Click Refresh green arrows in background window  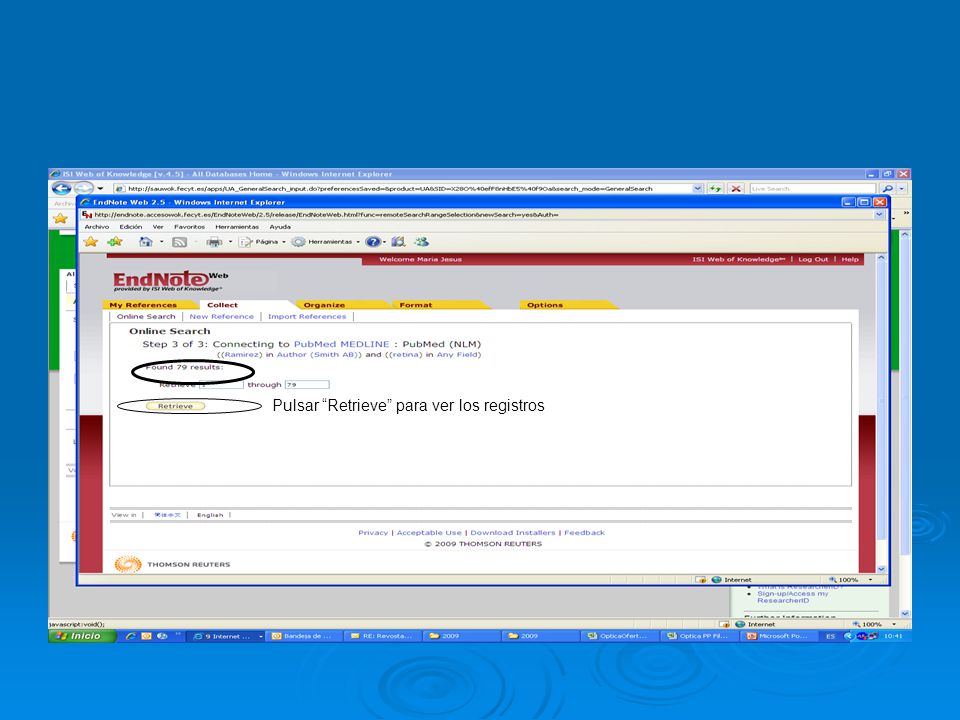[x=715, y=189]
